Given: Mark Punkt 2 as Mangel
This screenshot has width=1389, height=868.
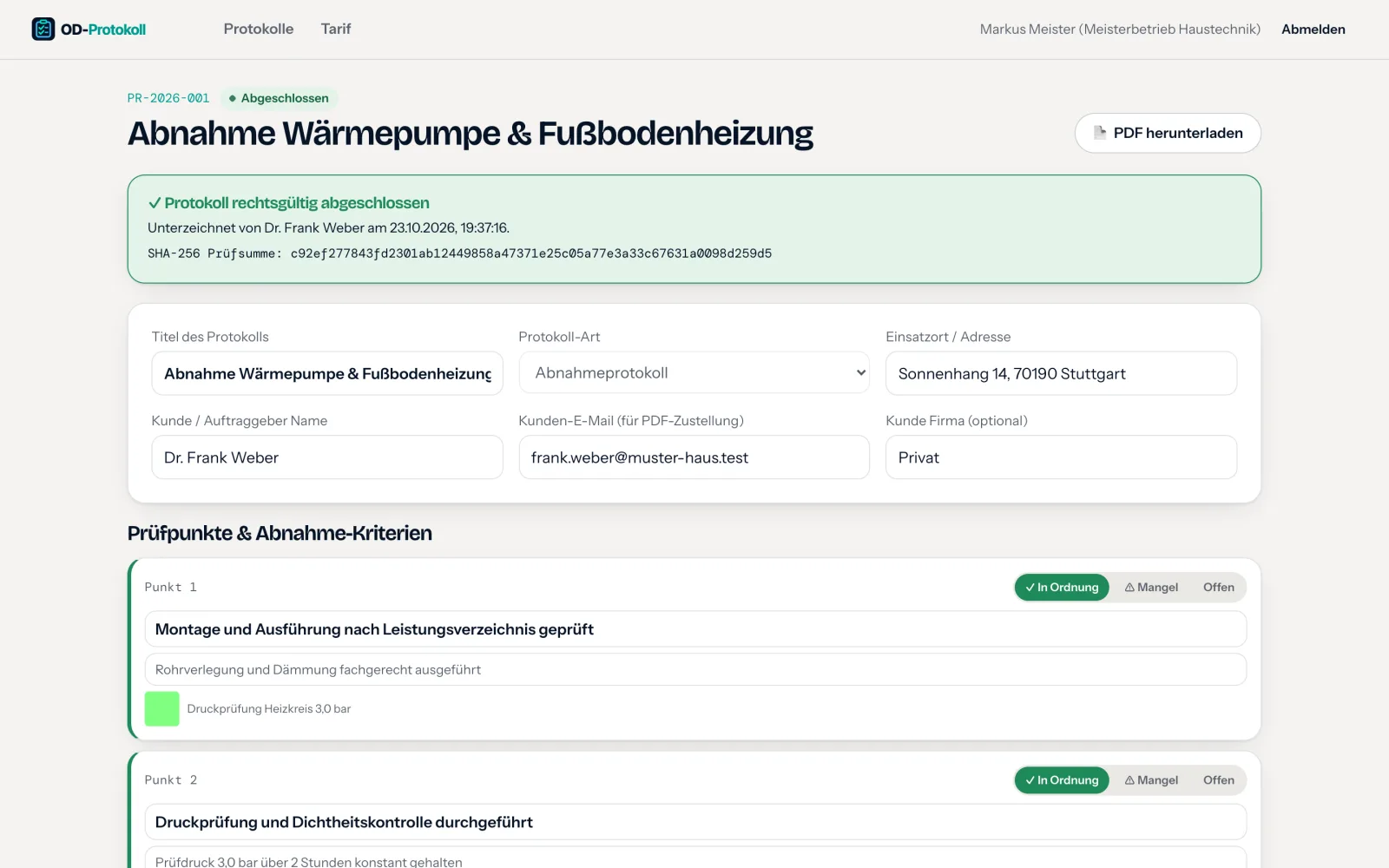Looking at the screenshot, I should 1151,780.
